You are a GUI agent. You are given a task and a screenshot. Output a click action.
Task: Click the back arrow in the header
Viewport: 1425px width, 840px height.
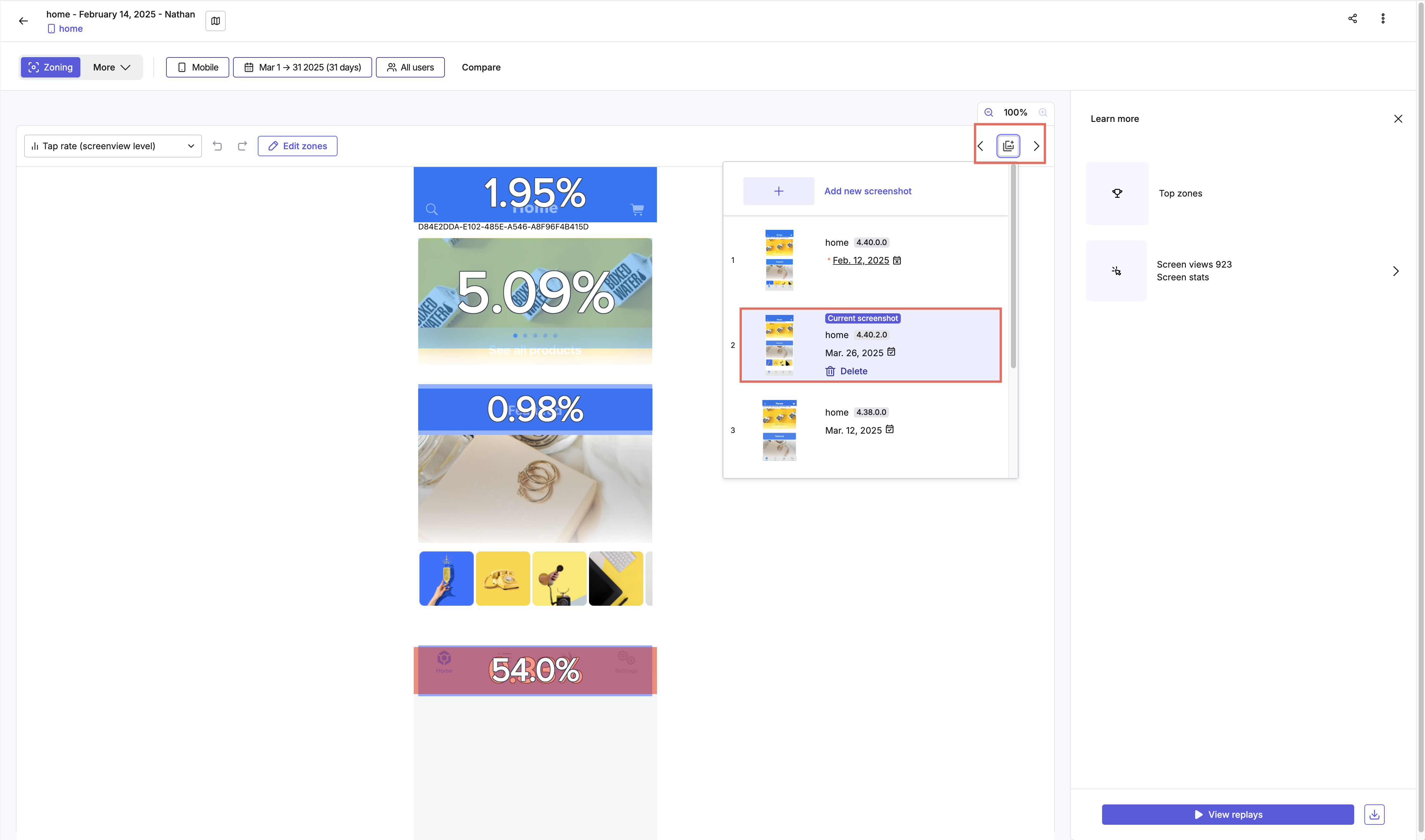pyautogui.click(x=23, y=21)
